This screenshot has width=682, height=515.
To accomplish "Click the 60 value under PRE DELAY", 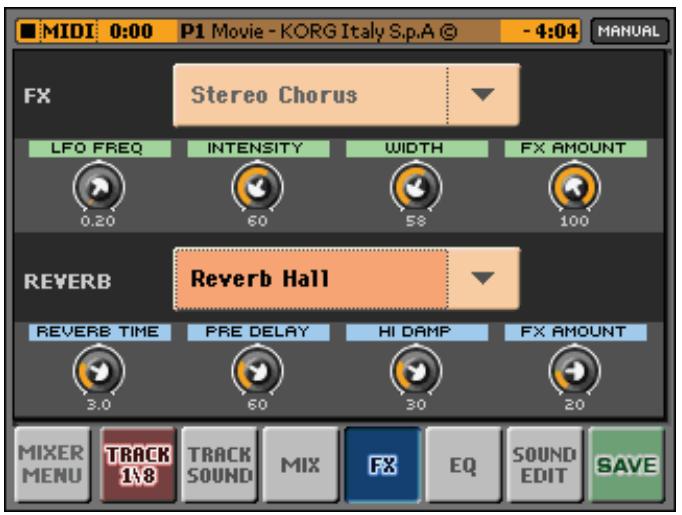I will pyautogui.click(x=257, y=405).
